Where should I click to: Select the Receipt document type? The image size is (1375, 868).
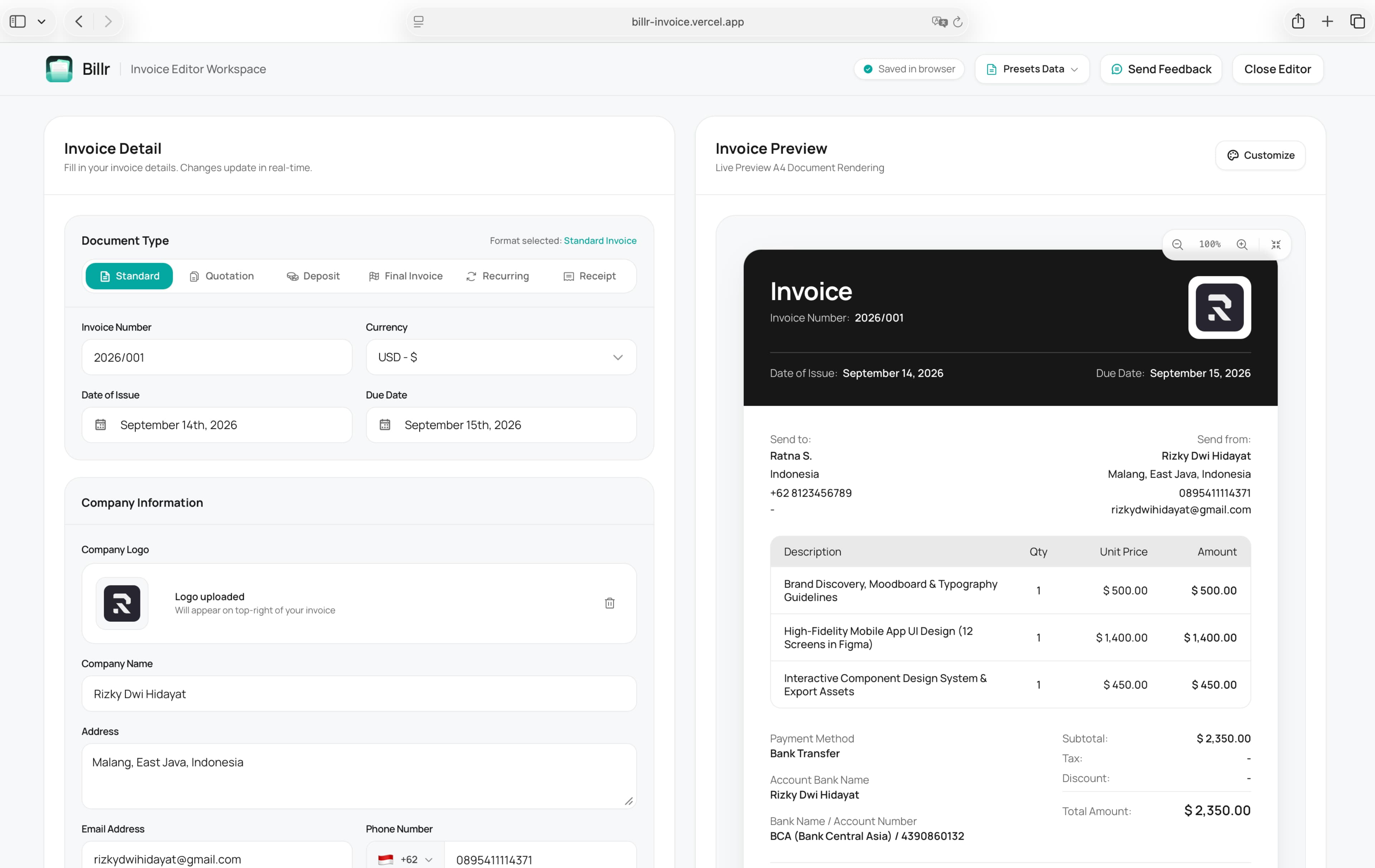(590, 276)
